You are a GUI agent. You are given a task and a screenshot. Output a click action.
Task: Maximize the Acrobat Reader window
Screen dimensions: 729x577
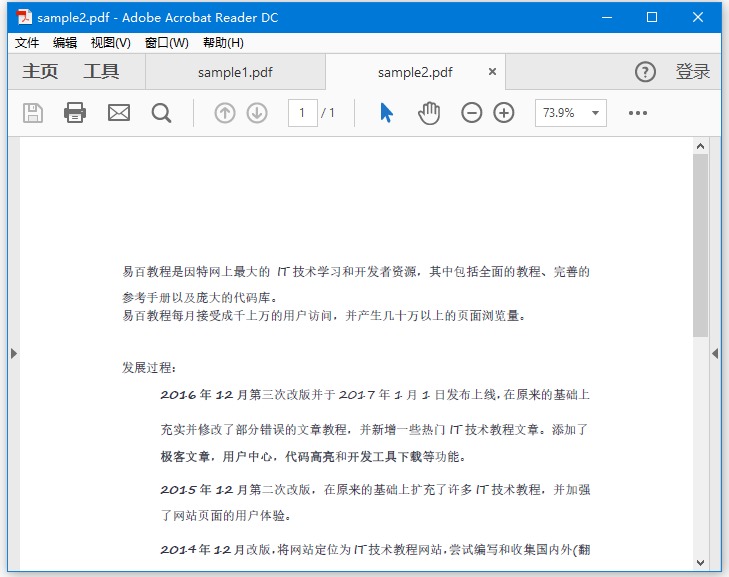pos(652,17)
